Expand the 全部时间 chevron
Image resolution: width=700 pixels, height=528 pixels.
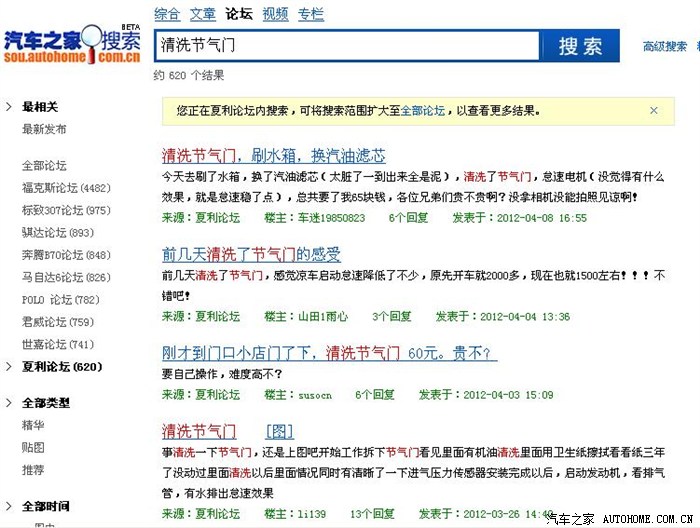9,506
